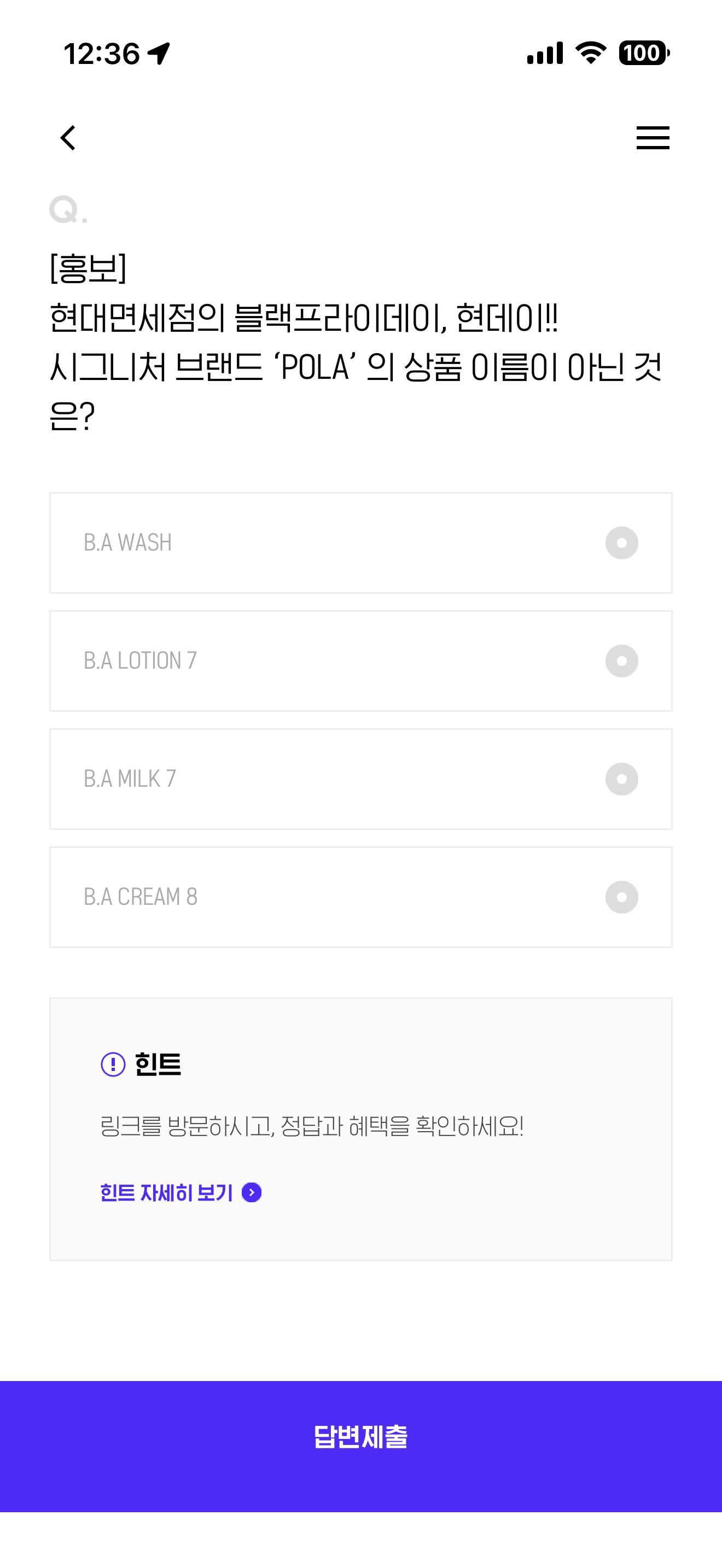Viewport: 722px width, 1568px height.
Task: Tap the battery indicator showing 100
Action: [644, 53]
